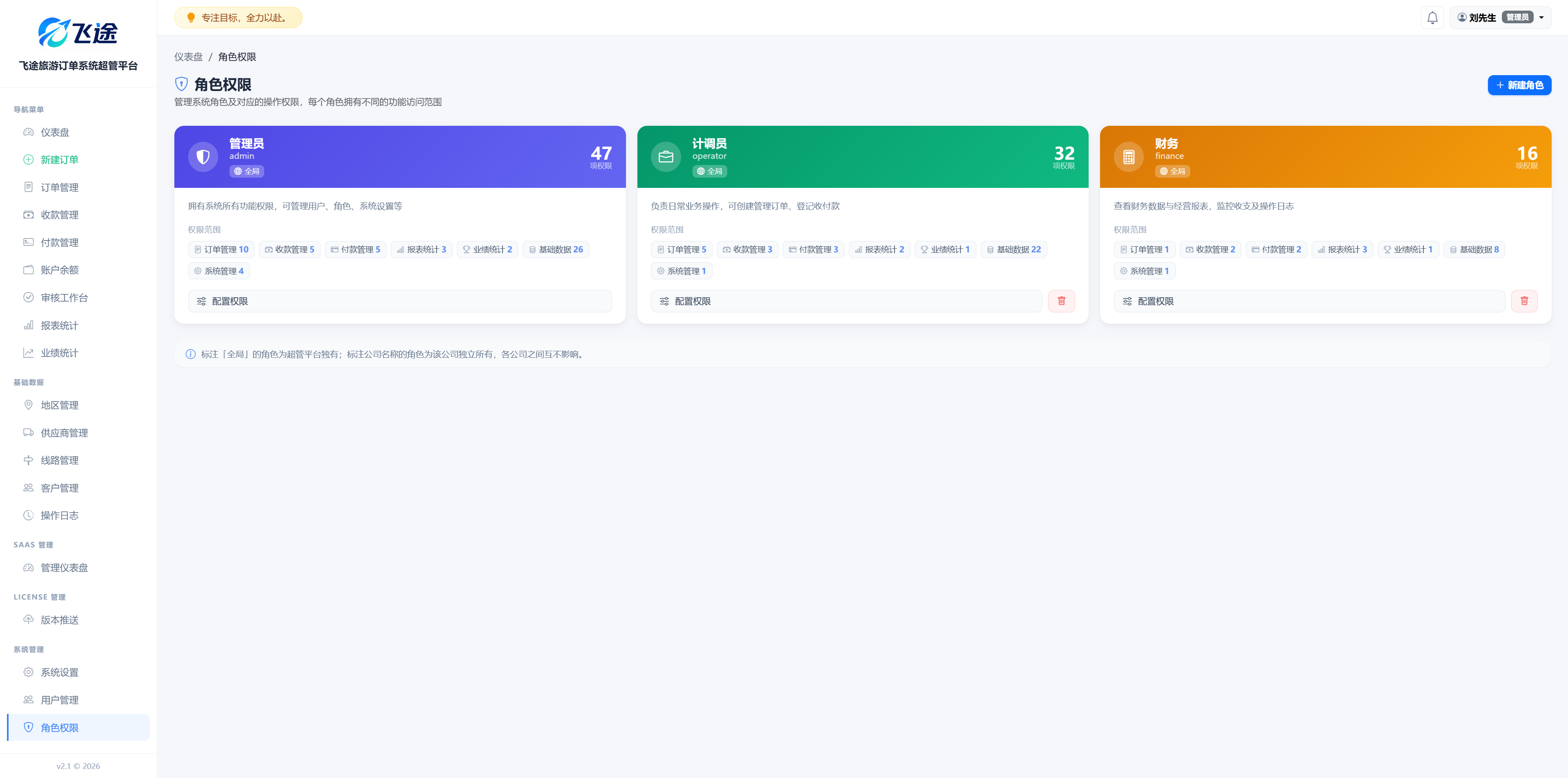Click the 管理仪表盘 gauge icon
The height and width of the screenshot is (778, 1568).
coord(28,567)
